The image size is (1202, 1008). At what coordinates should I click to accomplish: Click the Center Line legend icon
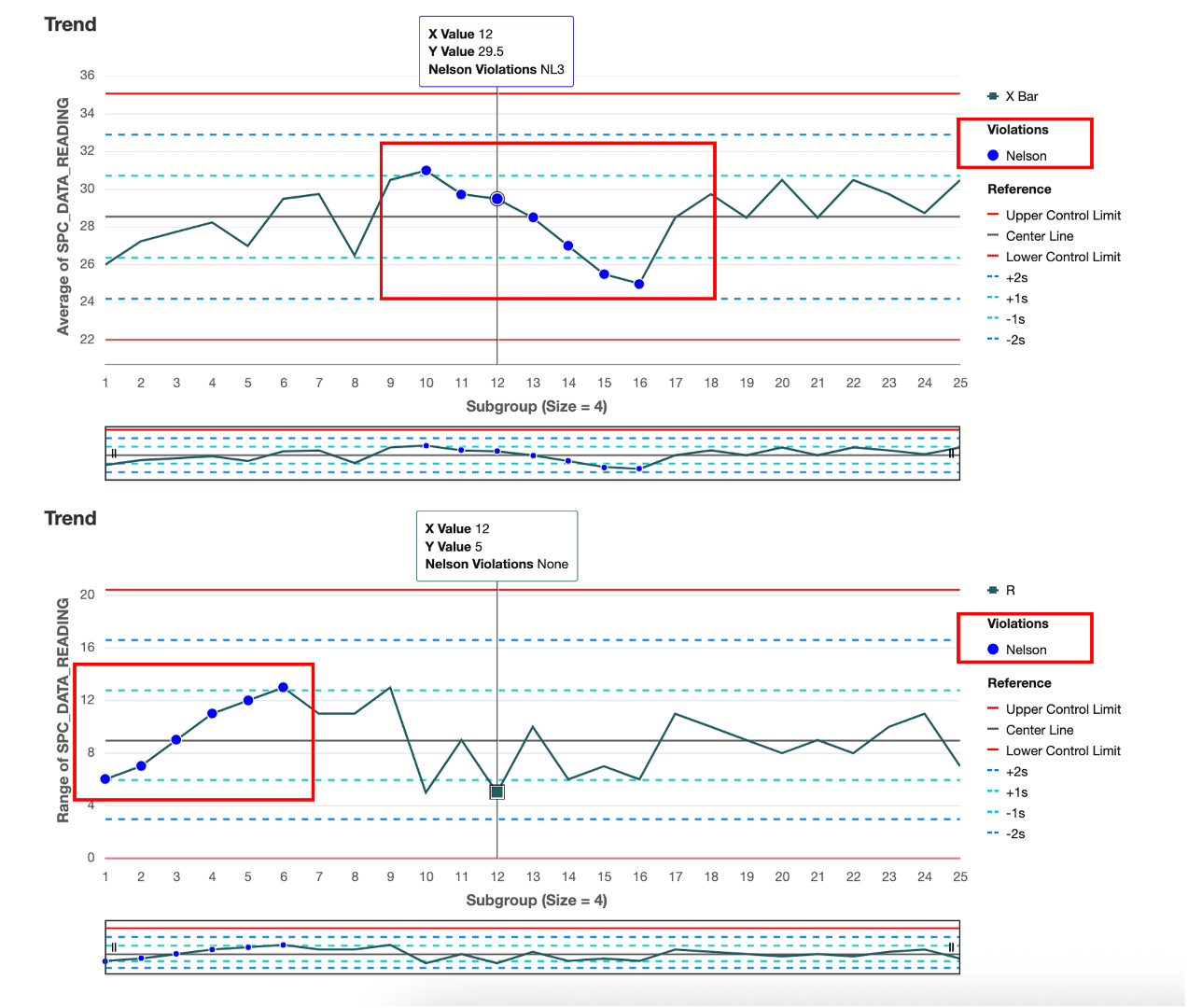tap(991, 235)
